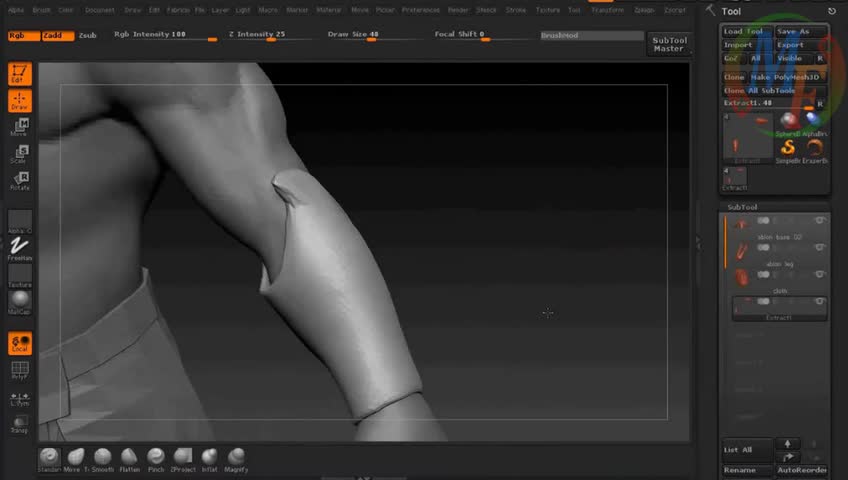Click the BrushMod field

592,36
